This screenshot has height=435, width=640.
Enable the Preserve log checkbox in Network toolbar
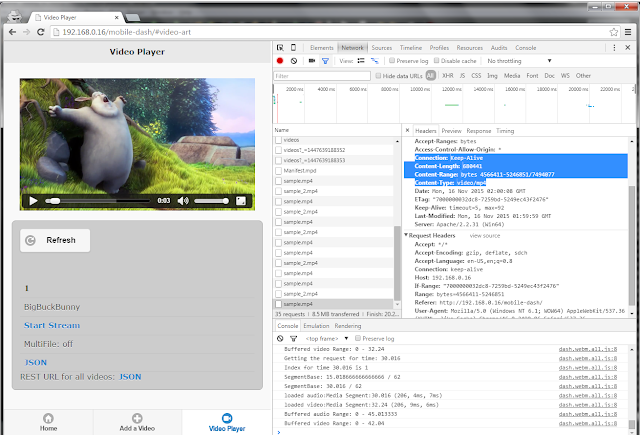[x=392, y=60]
